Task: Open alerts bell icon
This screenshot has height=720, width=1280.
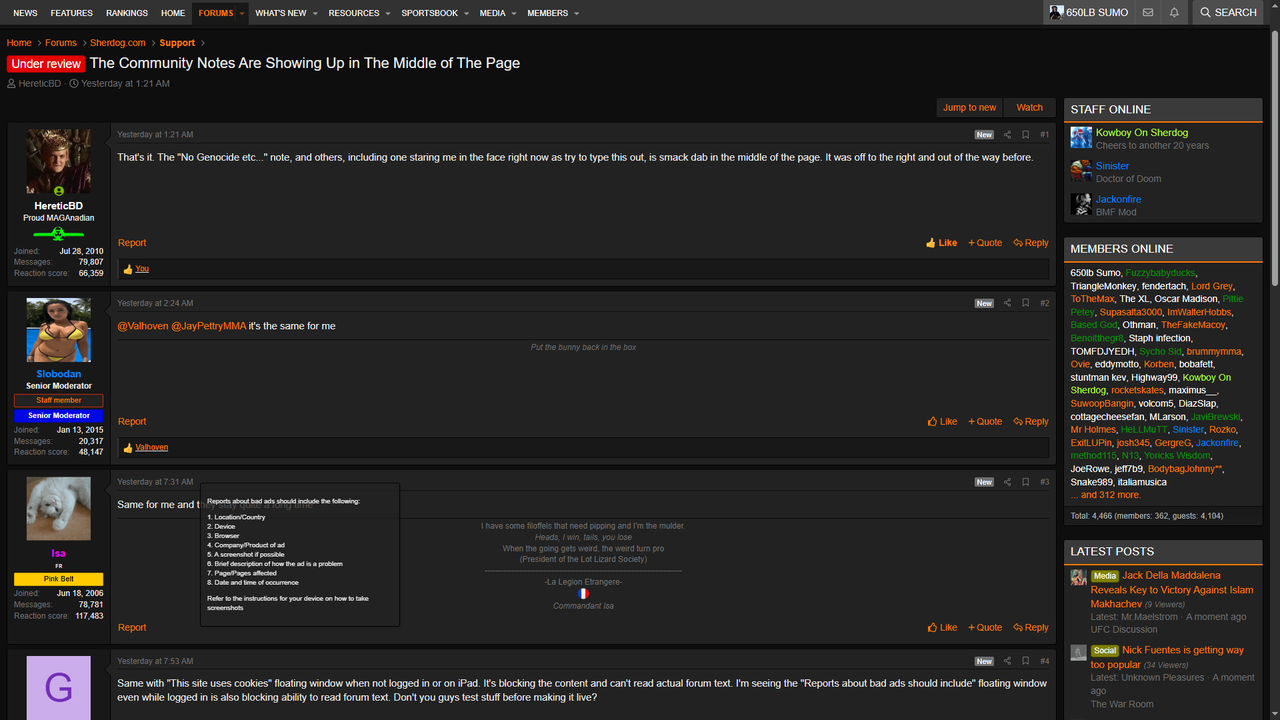Action: tap(1174, 13)
